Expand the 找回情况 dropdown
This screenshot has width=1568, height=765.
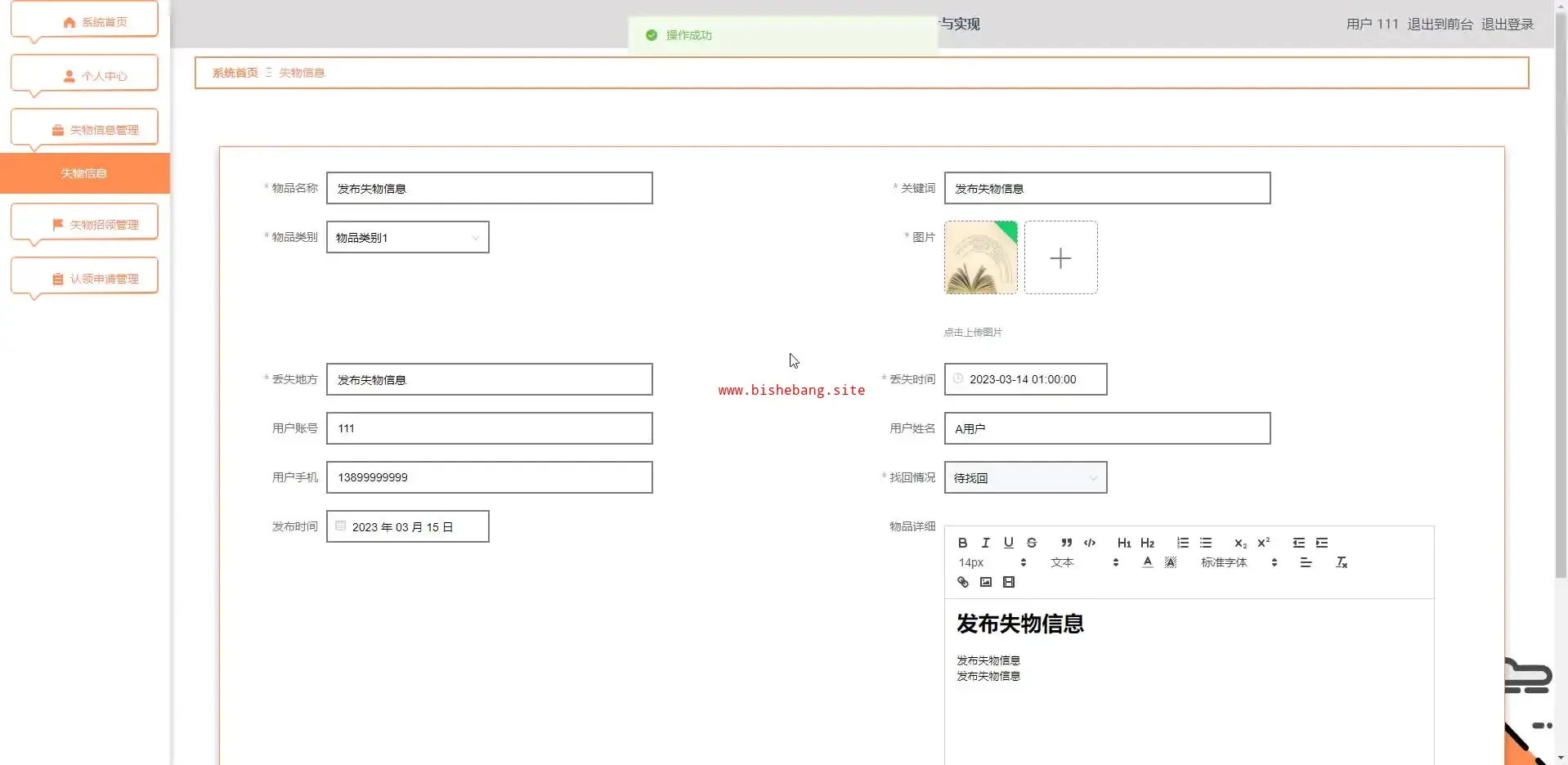point(1026,477)
